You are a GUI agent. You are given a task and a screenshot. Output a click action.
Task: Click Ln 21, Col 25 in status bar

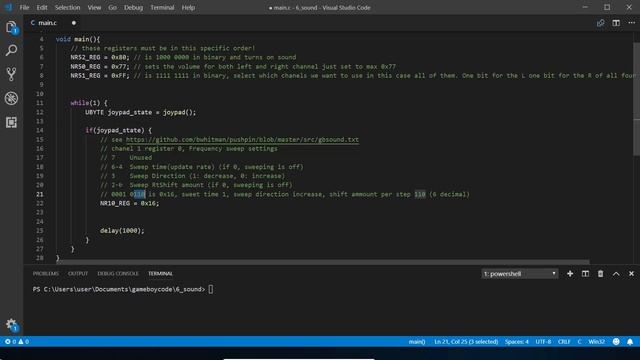point(466,342)
